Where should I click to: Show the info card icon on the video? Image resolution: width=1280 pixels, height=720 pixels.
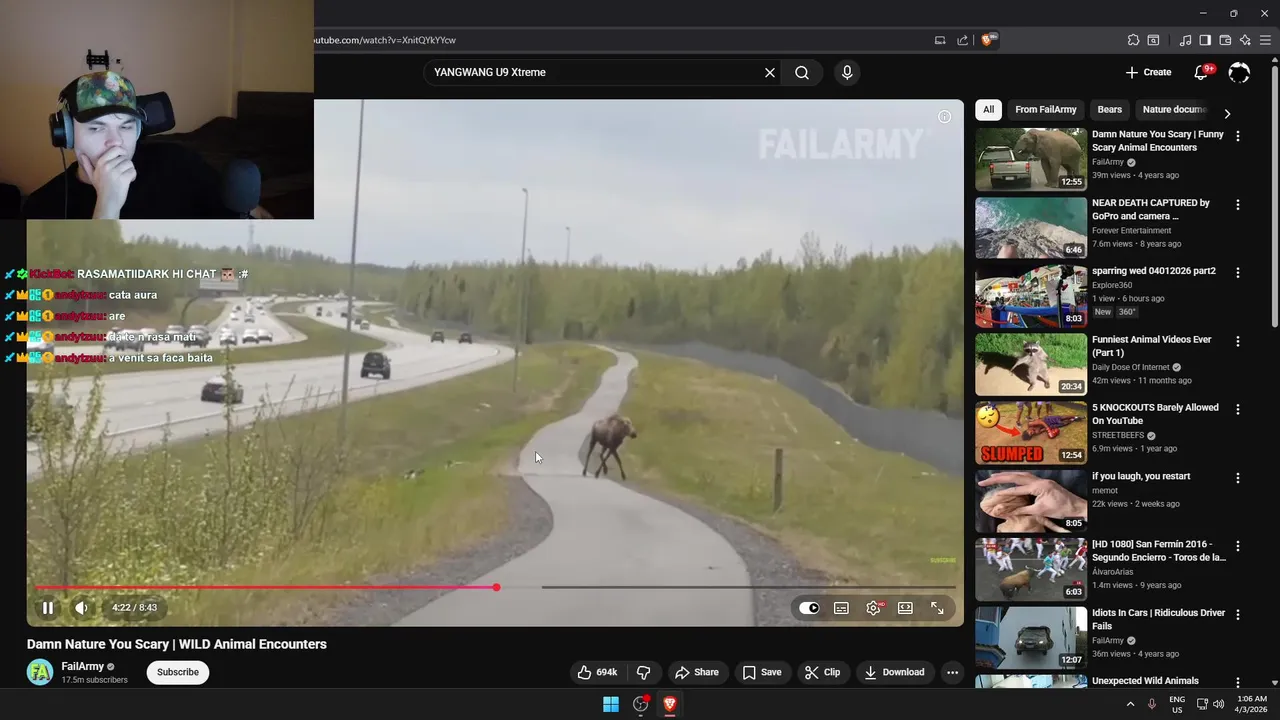[x=944, y=117]
